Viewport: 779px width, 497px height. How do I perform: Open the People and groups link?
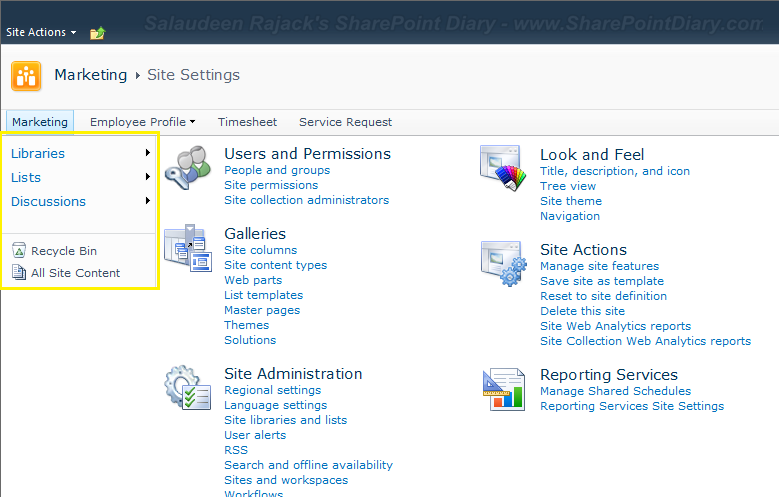(277, 170)
